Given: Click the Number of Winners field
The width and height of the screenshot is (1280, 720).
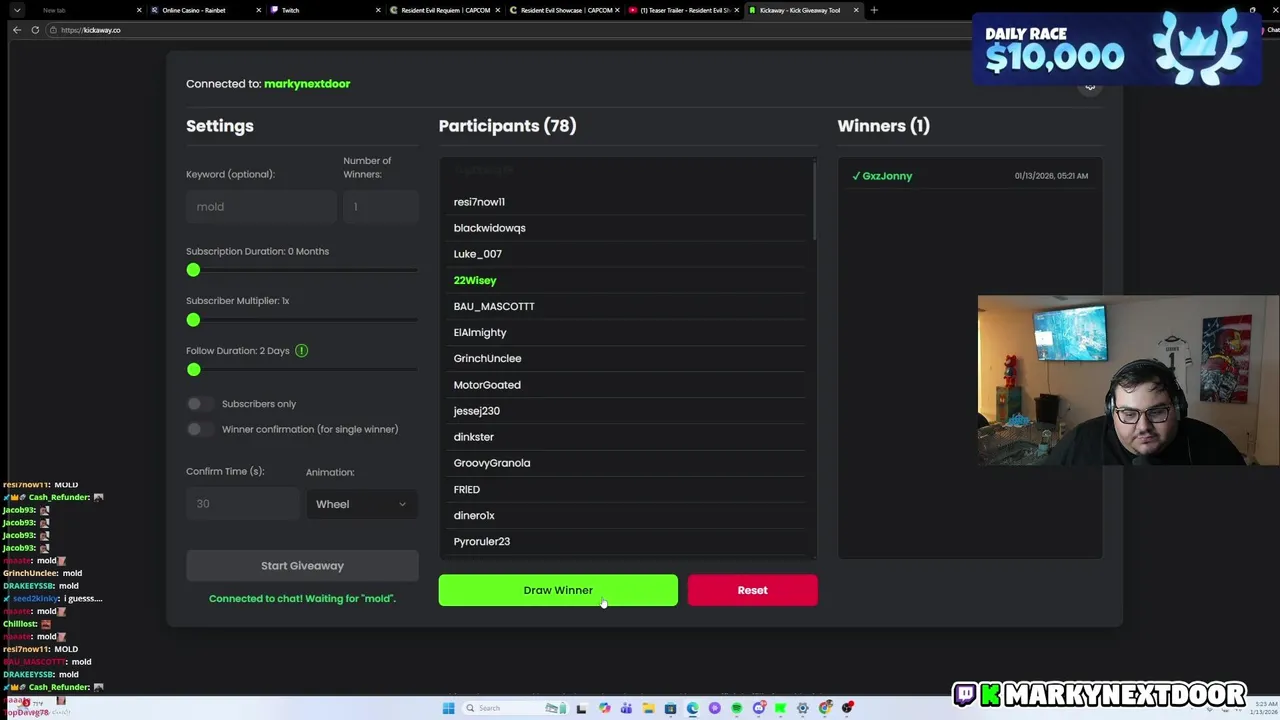Looking at the screenshot, I should click(x=380, y=207).
